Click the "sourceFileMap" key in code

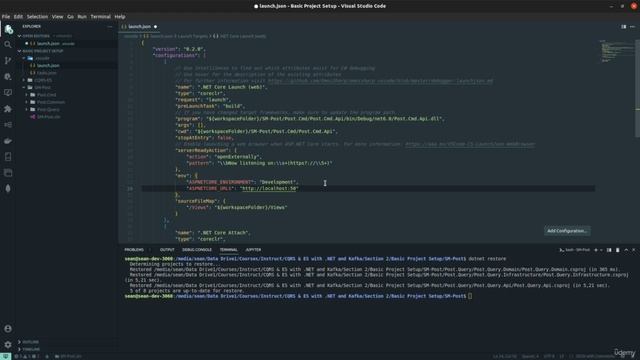[x=197, y=201]
